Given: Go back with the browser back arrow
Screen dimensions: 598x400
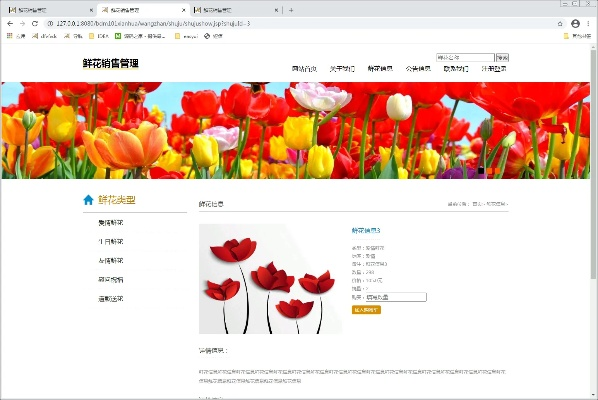Looking at the screenshot, I should click(x=10, y=24).
